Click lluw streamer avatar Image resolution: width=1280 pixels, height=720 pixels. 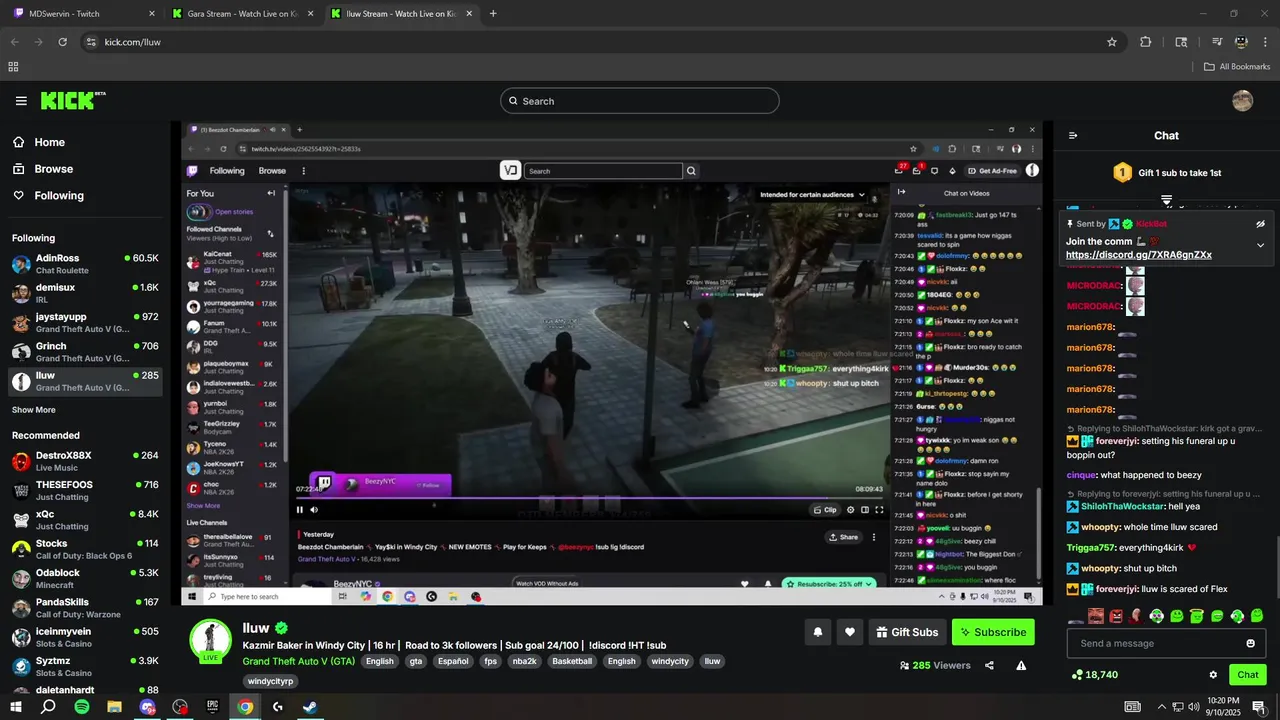(x=211, y=640)
